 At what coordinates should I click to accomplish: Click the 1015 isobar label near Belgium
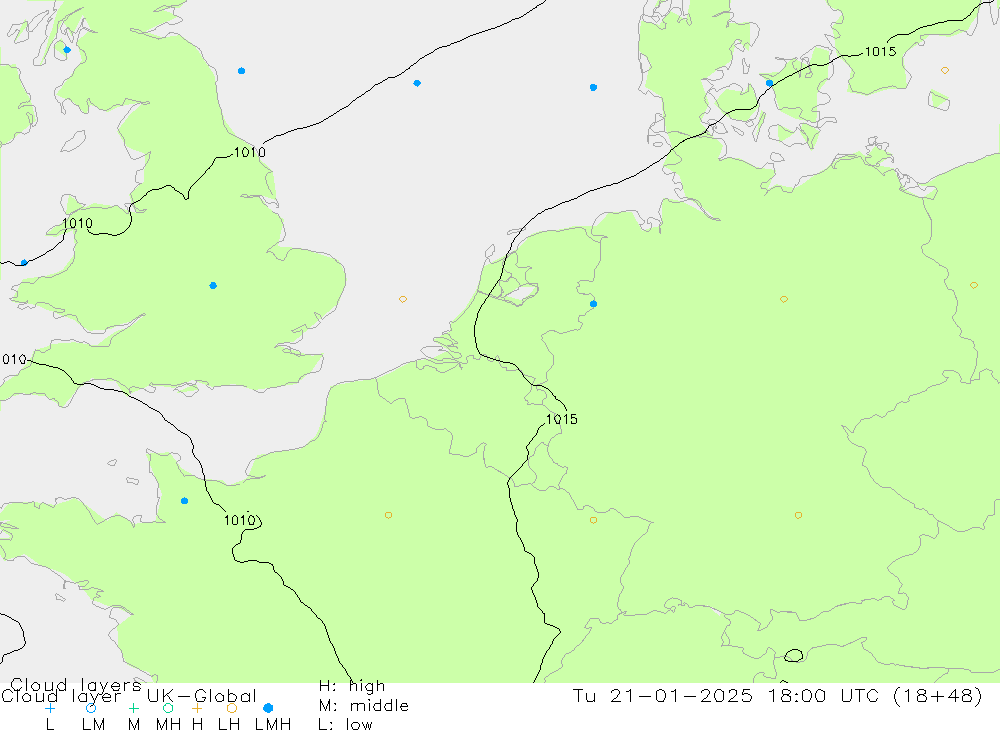(562, 419)
